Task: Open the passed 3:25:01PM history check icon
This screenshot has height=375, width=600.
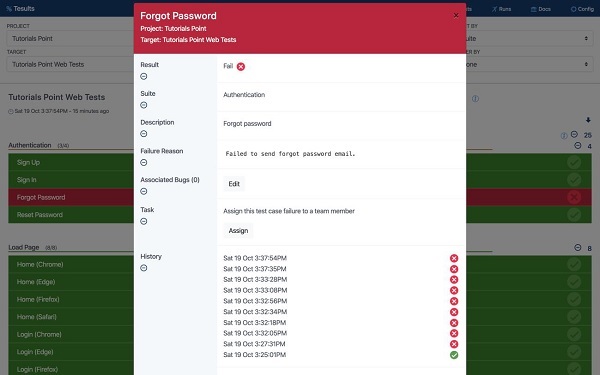Action: (x=454, y=355)
